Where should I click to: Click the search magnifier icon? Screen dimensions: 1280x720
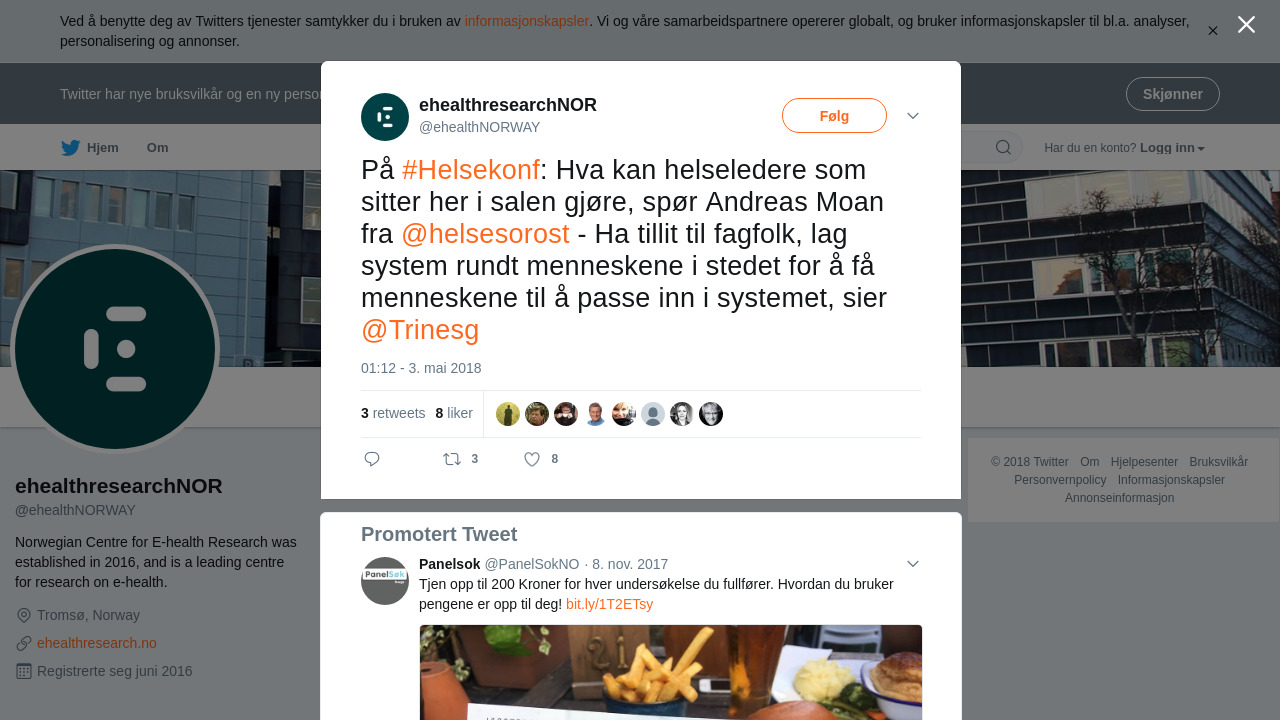click(1003, 148)
